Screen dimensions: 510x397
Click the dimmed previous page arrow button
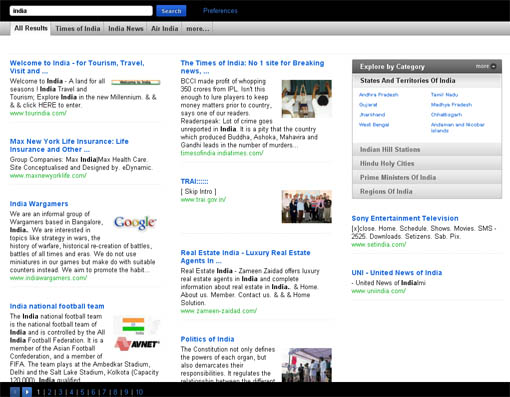click(x=15, y=392)
